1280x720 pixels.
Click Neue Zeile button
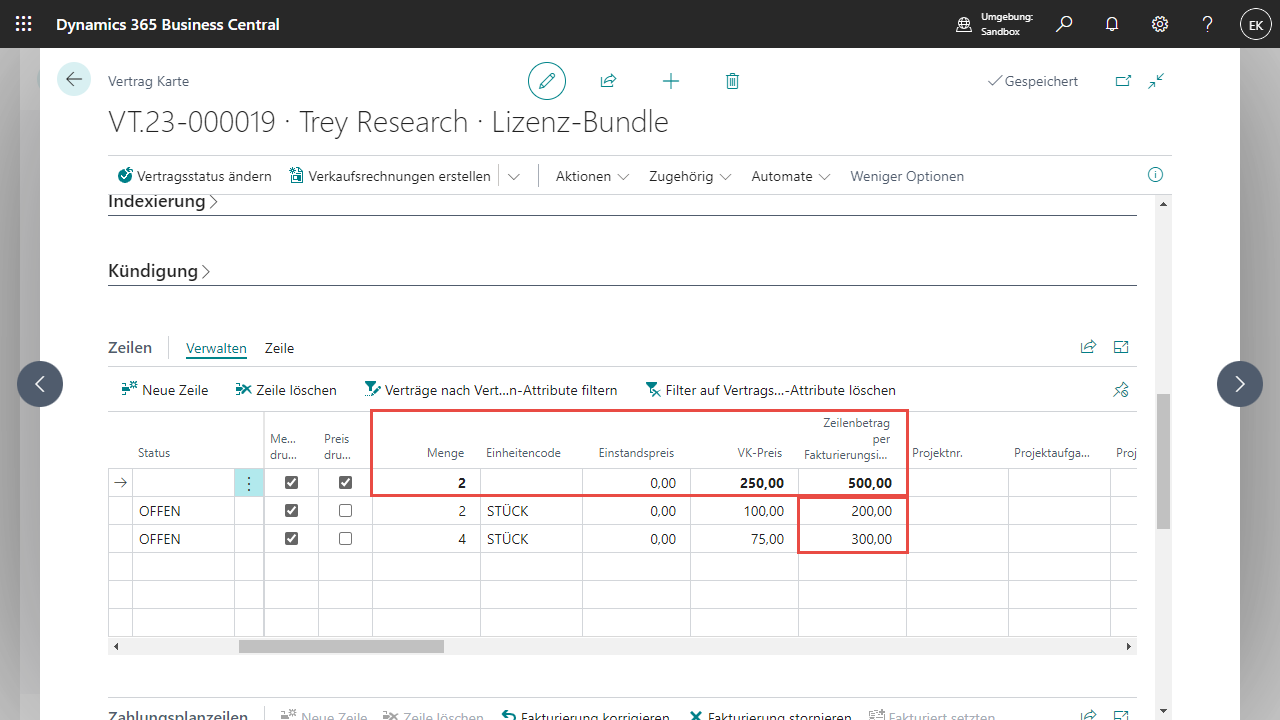(x=165, y=390)
